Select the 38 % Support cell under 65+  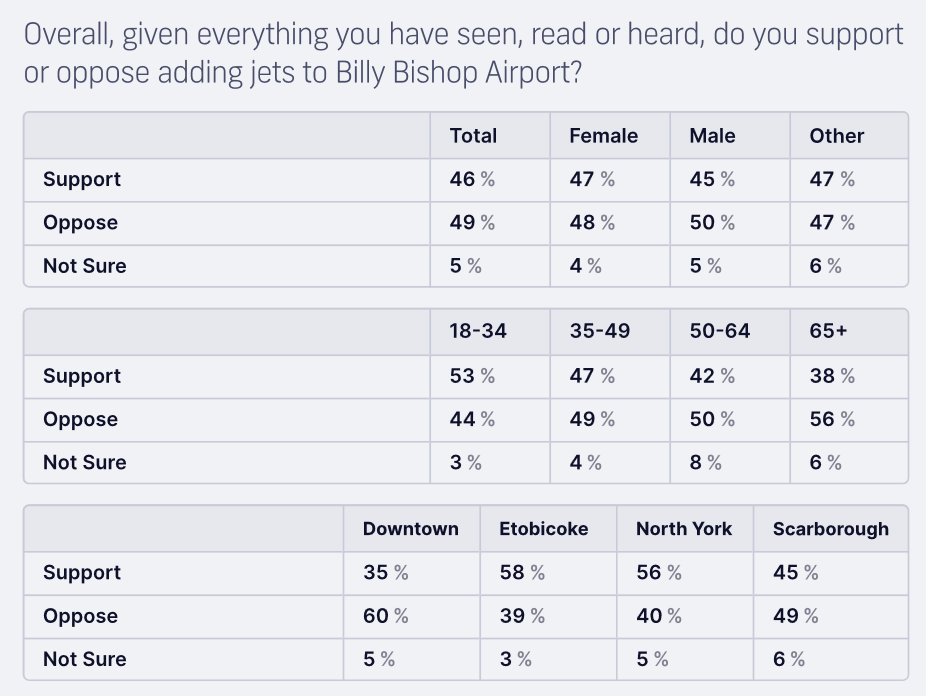pos(832,376)
